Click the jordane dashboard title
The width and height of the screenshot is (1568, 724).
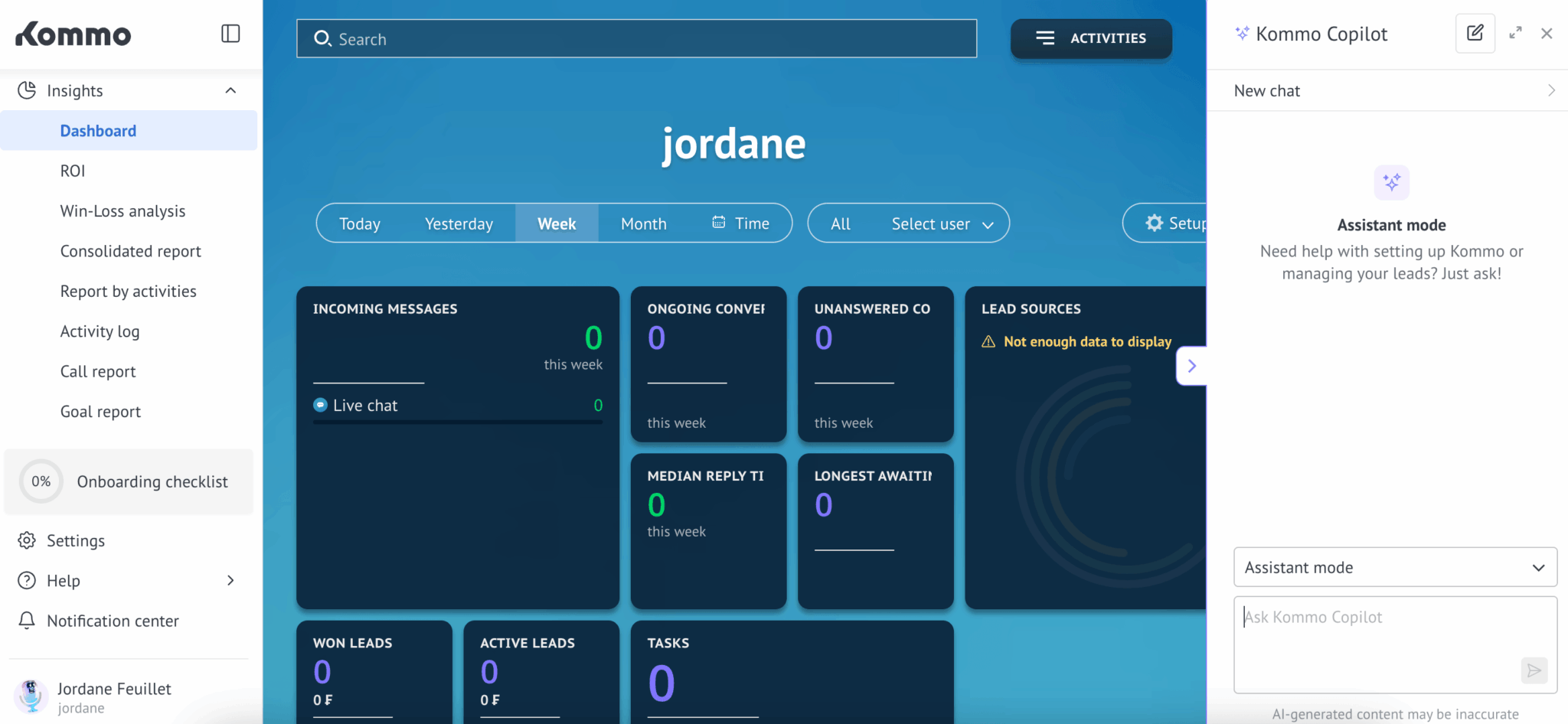click(733, 145)
